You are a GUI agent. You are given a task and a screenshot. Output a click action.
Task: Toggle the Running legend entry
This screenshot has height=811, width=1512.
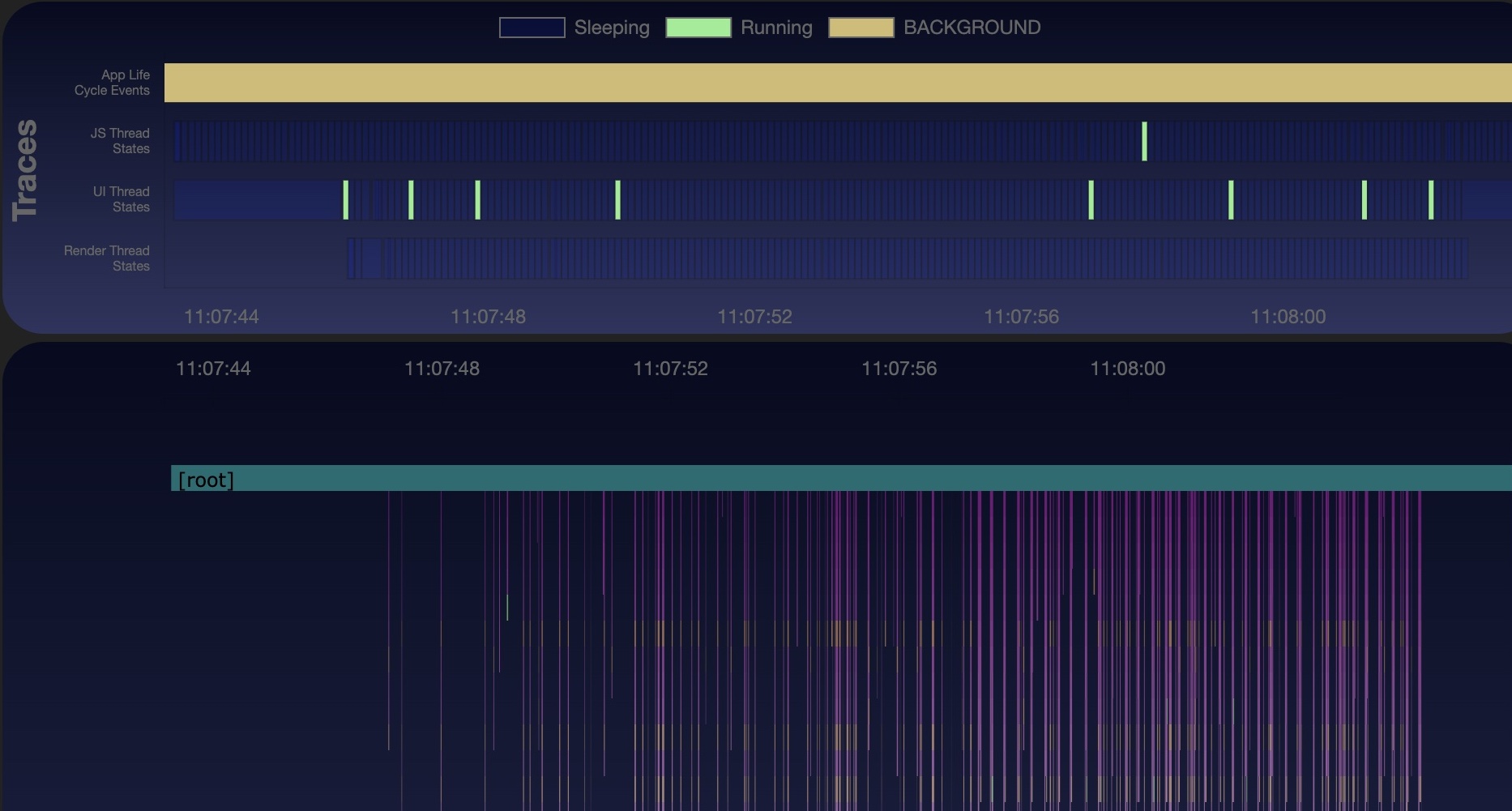698,27
